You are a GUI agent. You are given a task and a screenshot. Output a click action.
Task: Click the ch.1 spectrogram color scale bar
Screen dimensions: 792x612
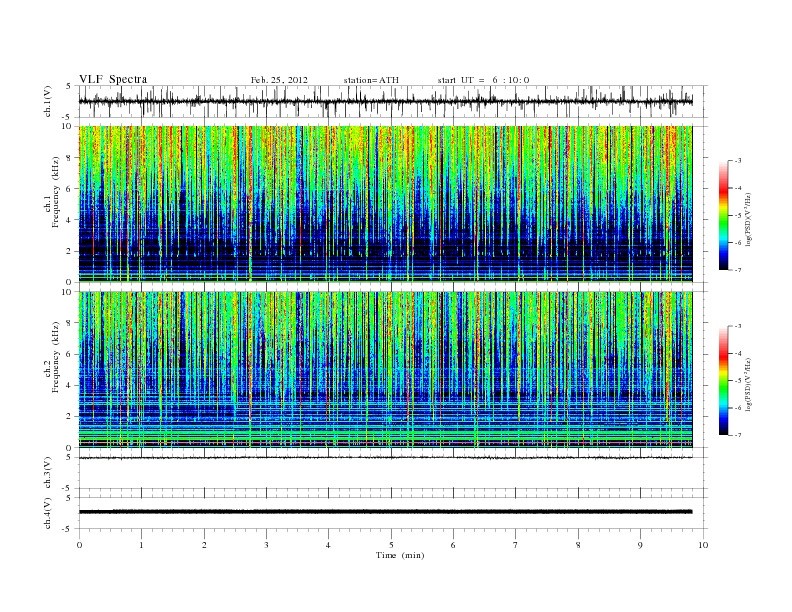tap(723, 216)
